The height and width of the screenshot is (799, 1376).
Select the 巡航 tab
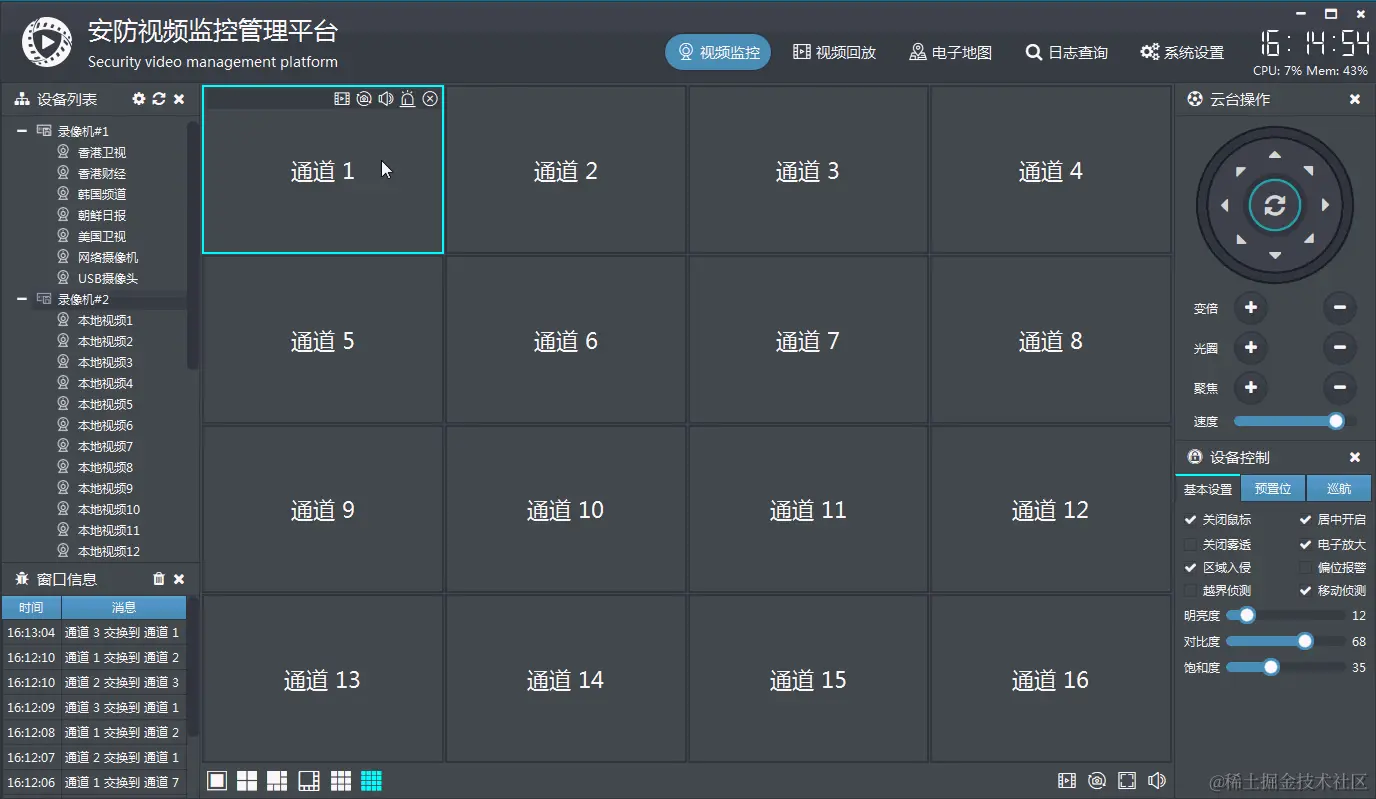click(1339, 489)
